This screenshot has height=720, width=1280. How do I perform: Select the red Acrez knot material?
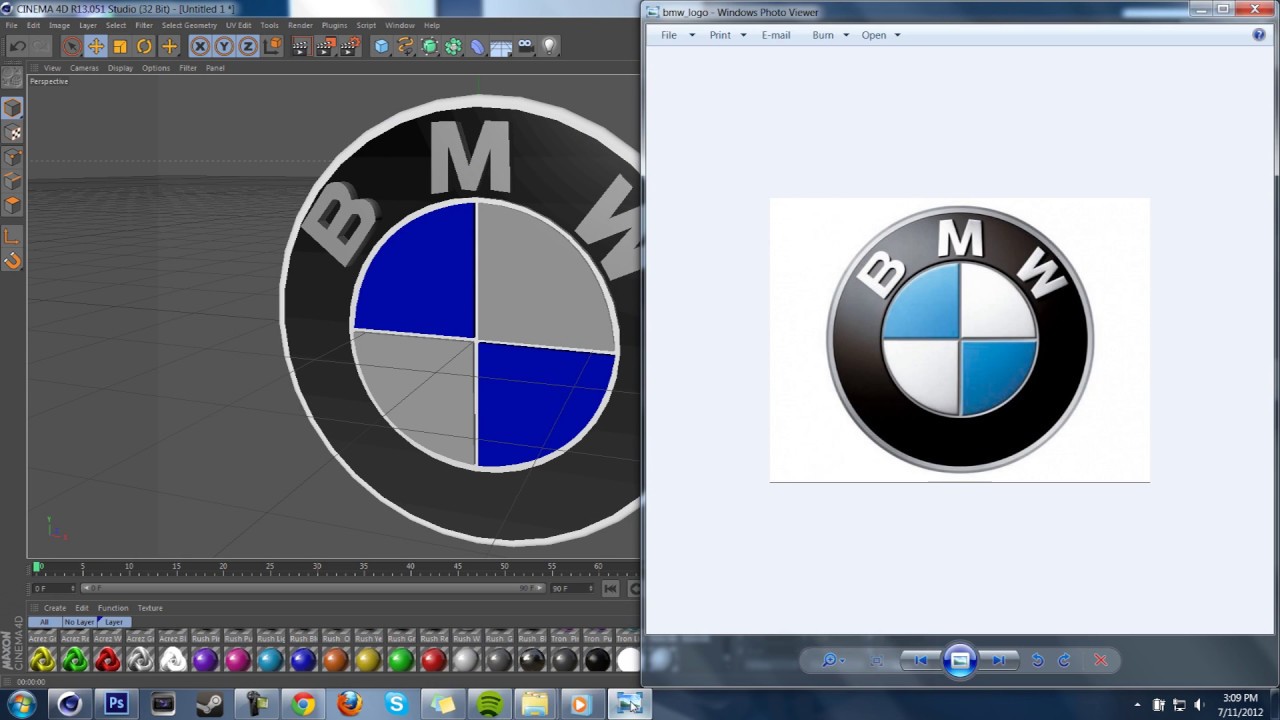click(107, 660)
